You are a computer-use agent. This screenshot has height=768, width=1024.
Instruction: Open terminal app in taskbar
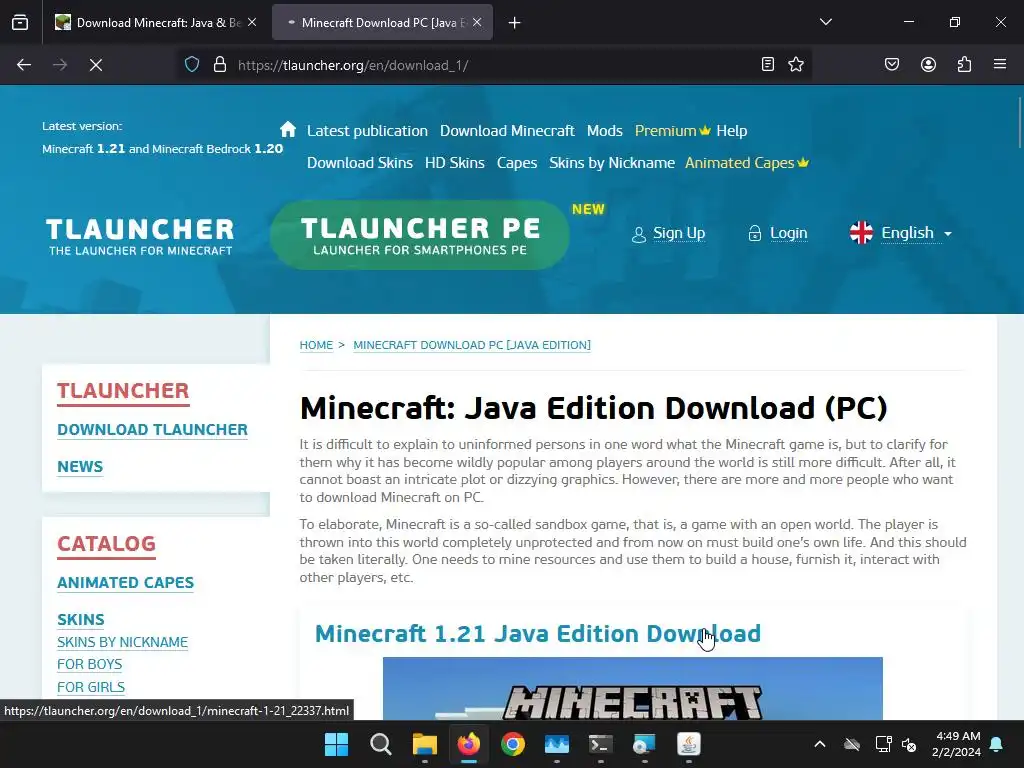pyautogui.click(x=600, y=744)
